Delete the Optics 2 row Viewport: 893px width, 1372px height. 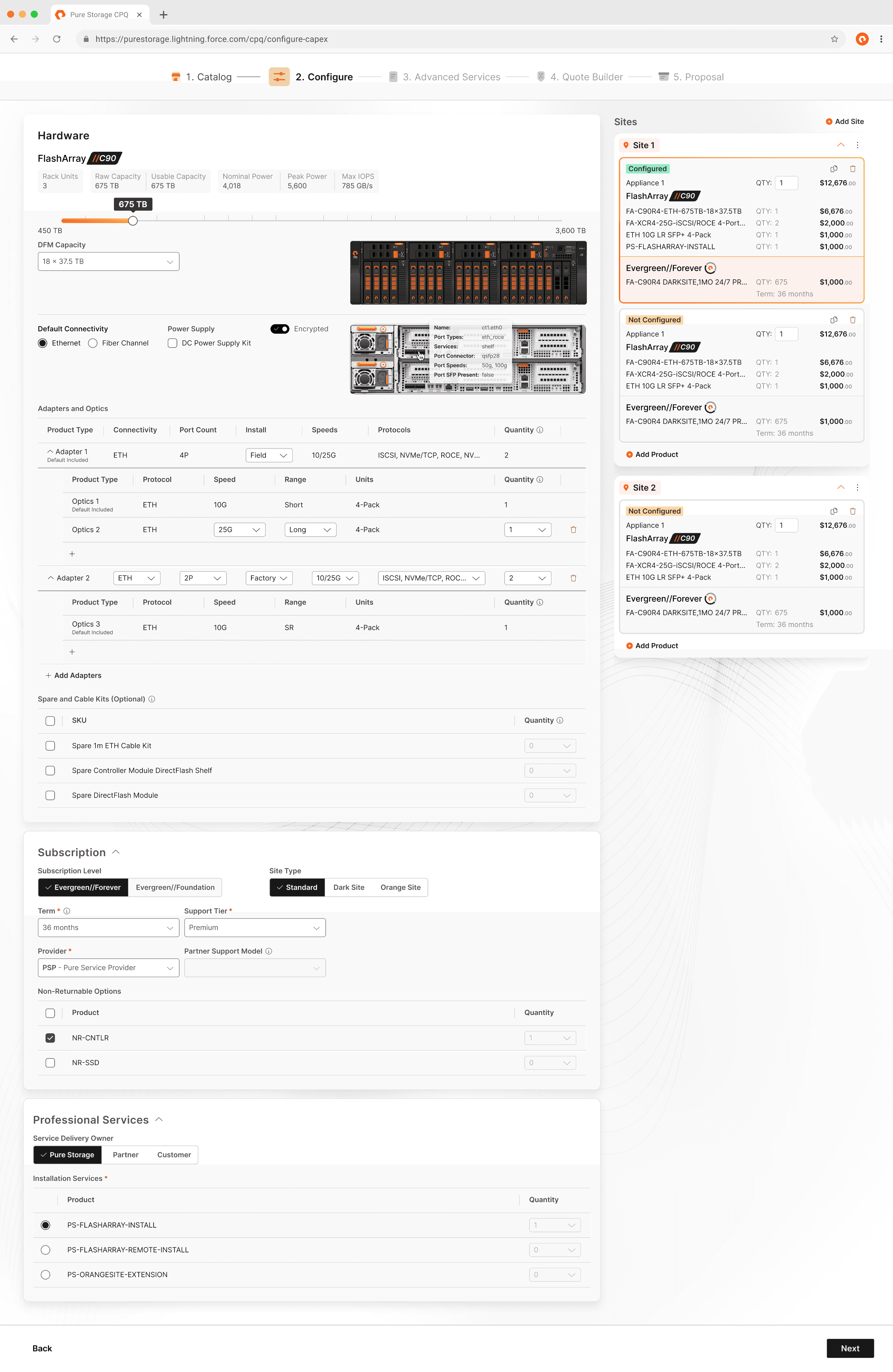573,529
